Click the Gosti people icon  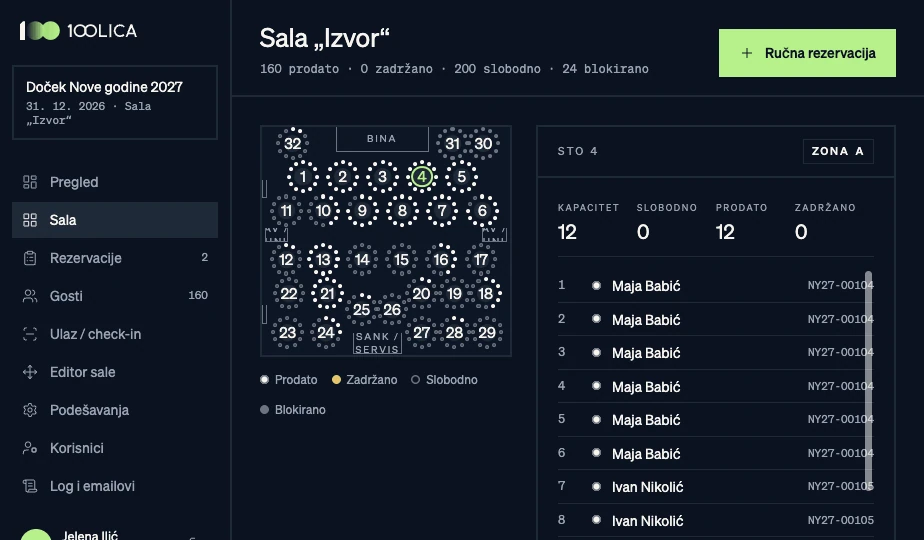point(30,296)
